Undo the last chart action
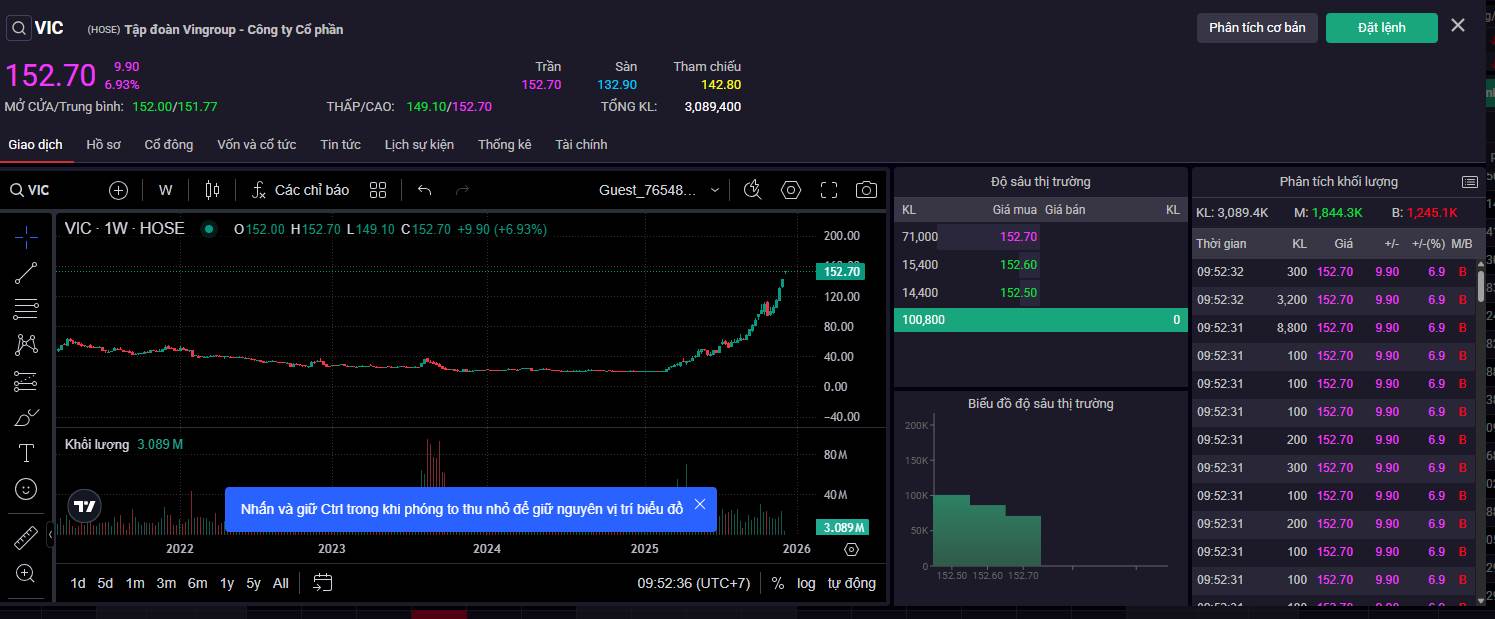This screenshot has width=1495, height=619. [425, 190]
